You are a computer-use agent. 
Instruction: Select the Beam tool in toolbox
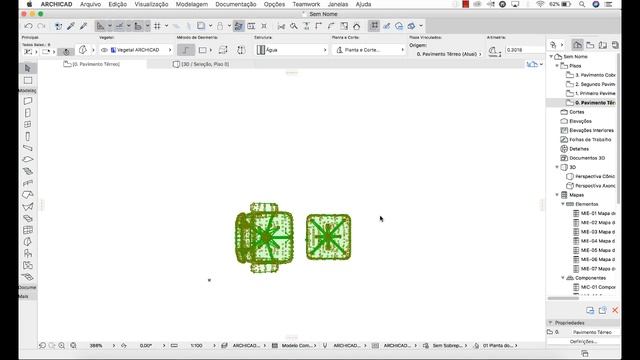pos(28,148)
